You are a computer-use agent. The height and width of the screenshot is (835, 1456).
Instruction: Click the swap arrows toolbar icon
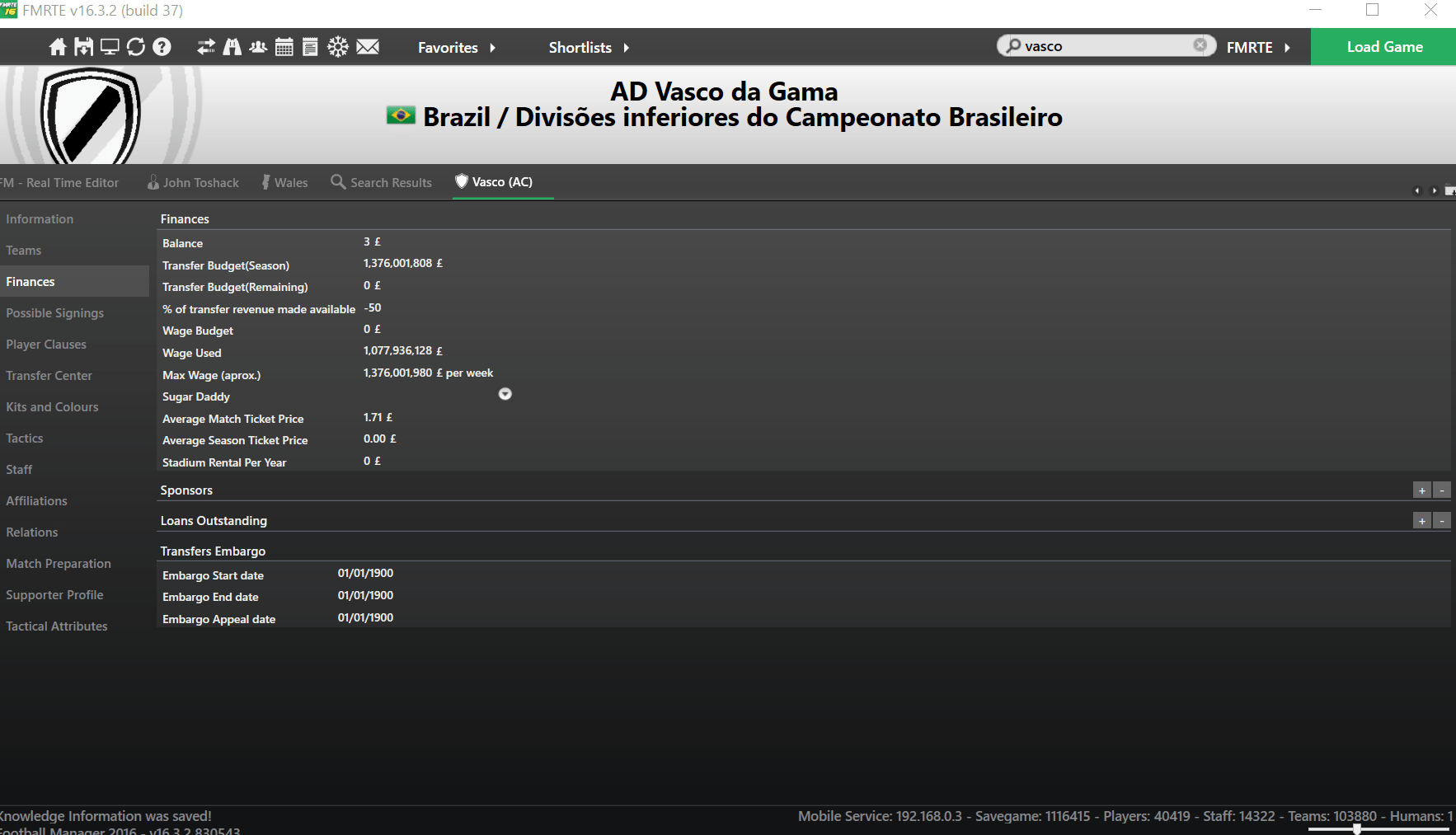(206, 47)
